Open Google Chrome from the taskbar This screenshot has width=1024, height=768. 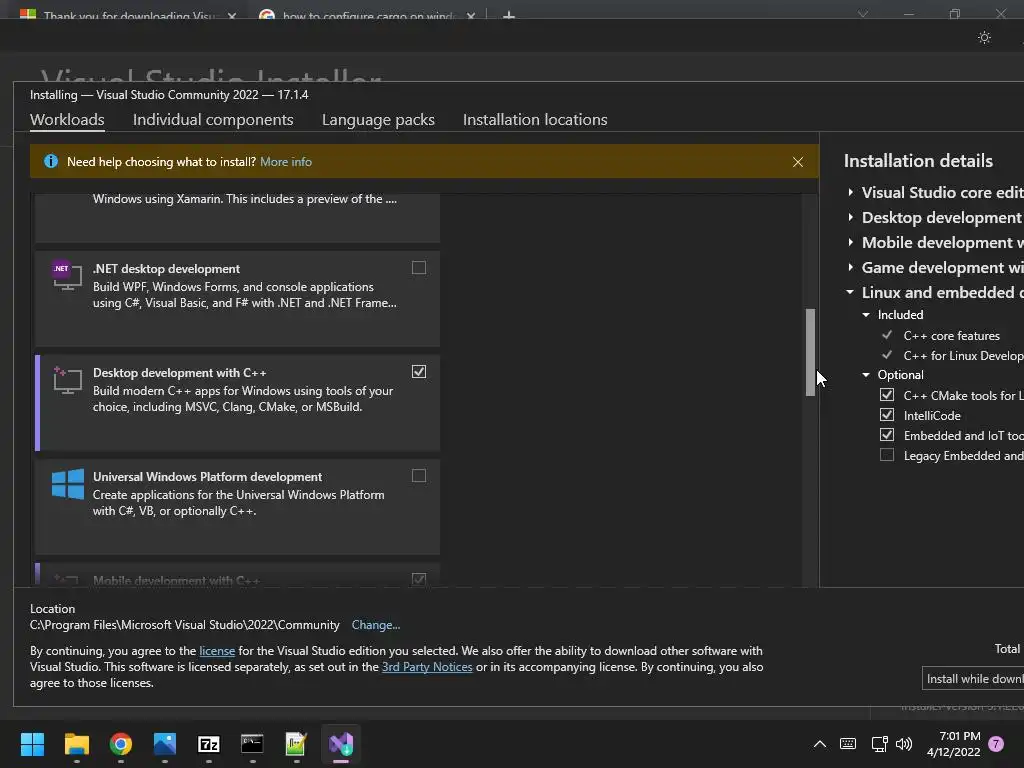(x=121, y=744)
